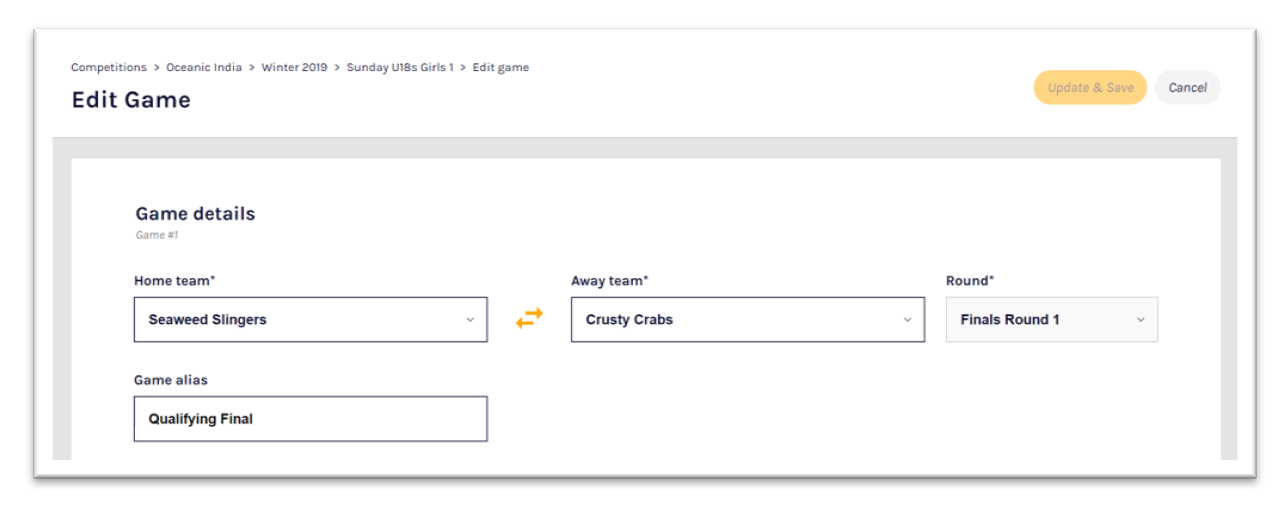Image resolution: width=1287 pixels, height=509 pixels.
Task: Click the chevron arrow in the Round field
Action: (x=1140, y=320)
